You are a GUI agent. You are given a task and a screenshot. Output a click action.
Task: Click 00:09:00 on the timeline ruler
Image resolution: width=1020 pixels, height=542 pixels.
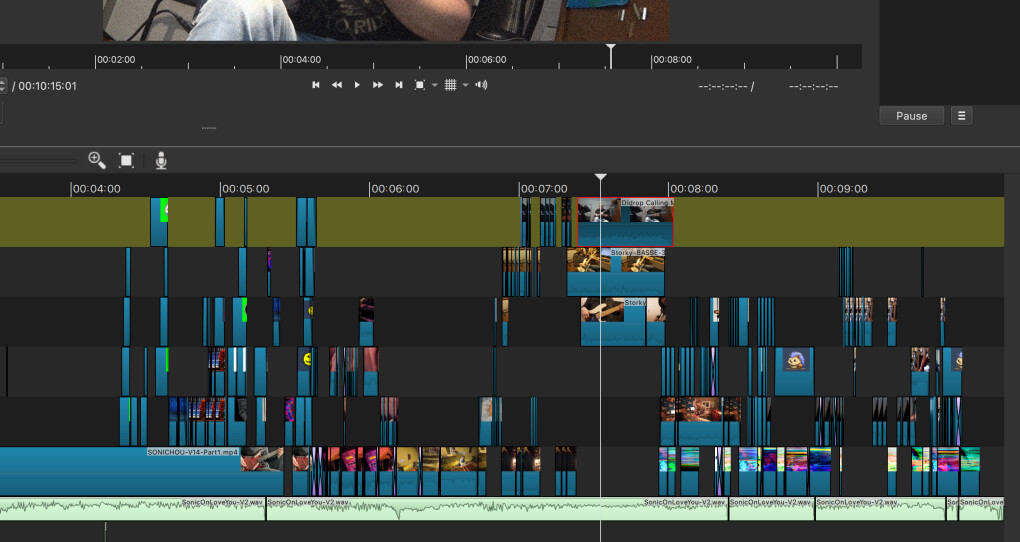pyautogui.click(x=843, y=189)
